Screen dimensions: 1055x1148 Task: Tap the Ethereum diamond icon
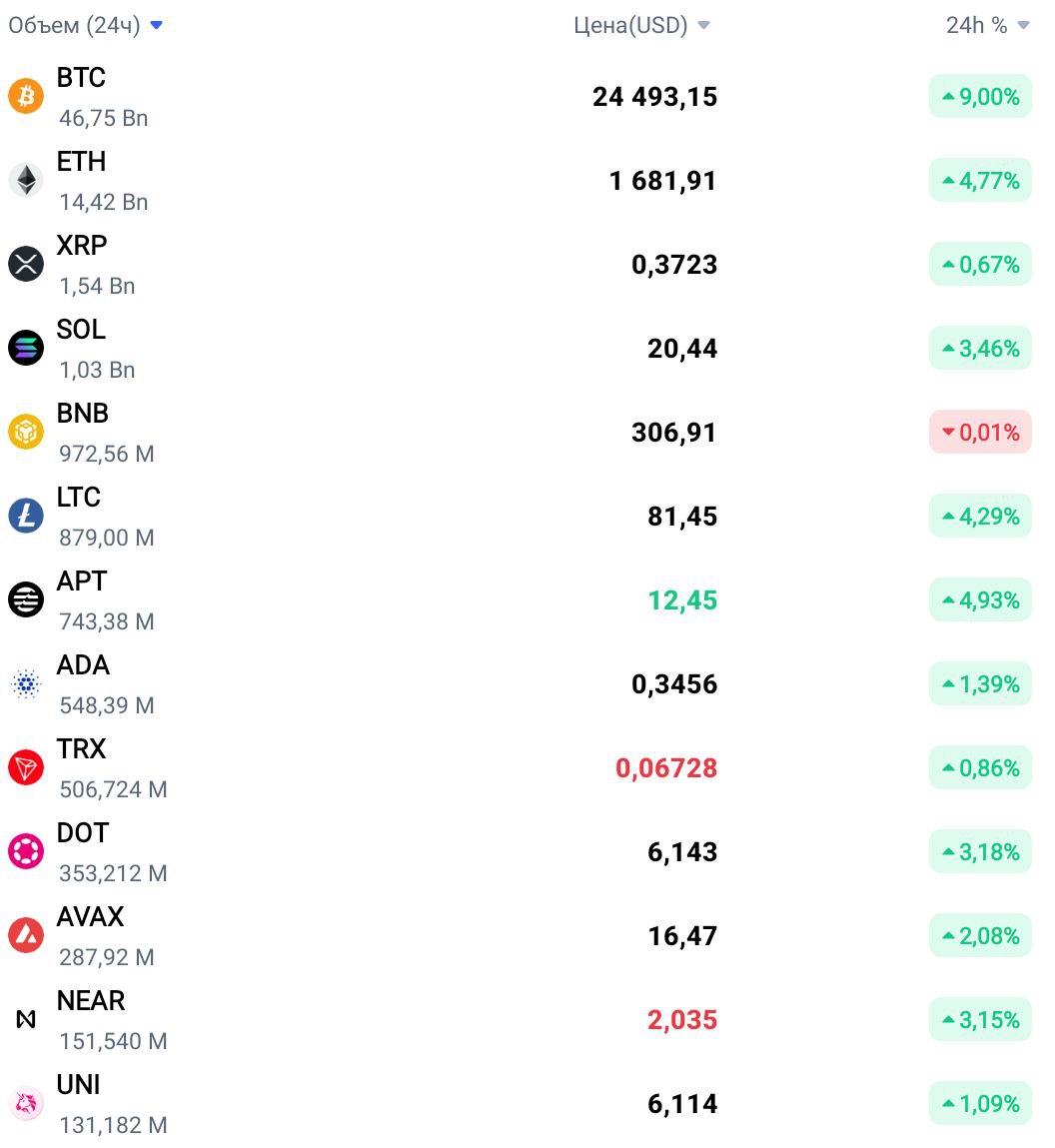click(x=26, y=180)
